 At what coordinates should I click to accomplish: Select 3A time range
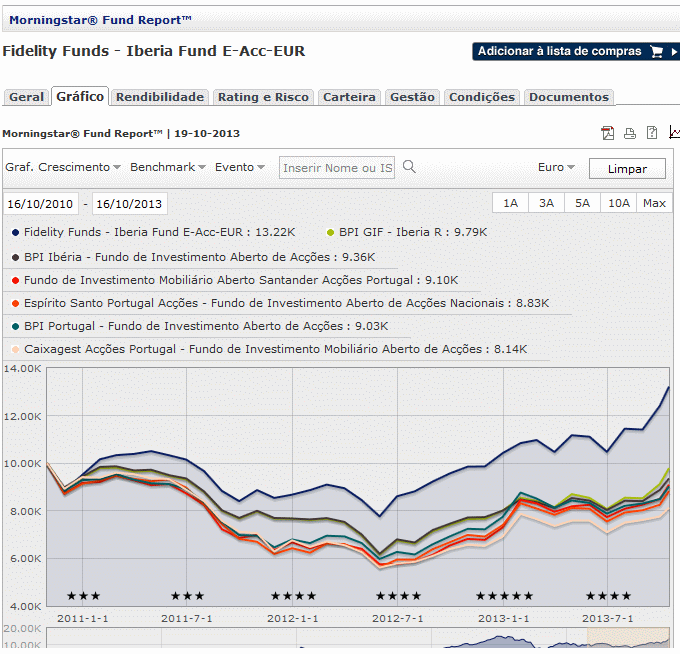[x=546, y=203]
